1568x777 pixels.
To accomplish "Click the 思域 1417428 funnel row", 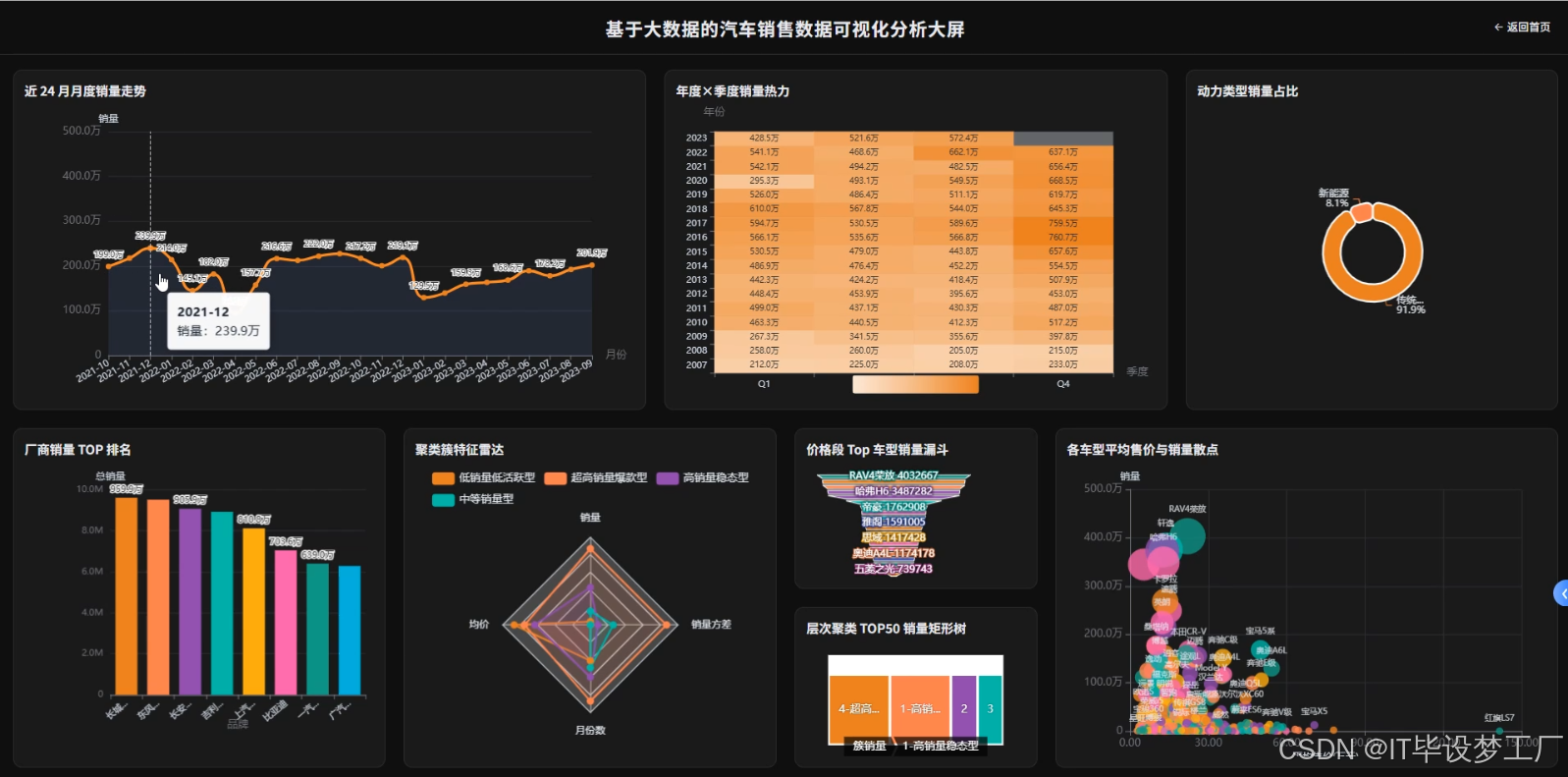I will [x=893, y=537].
